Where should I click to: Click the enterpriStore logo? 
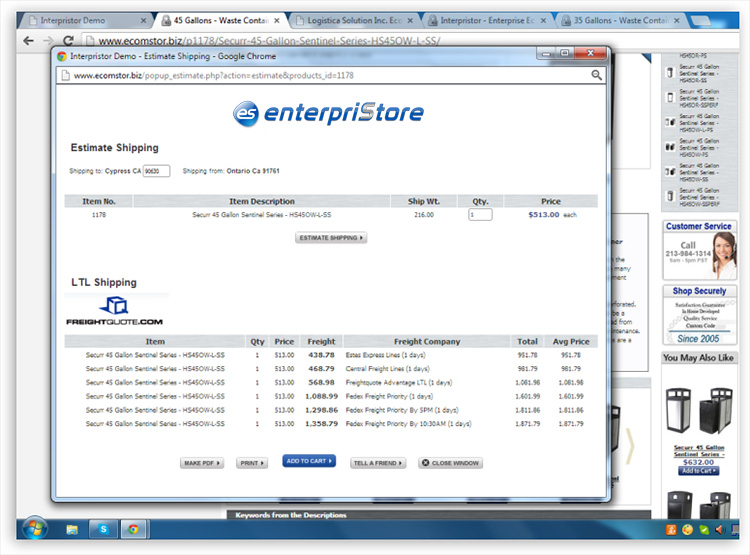coord(328,113)
